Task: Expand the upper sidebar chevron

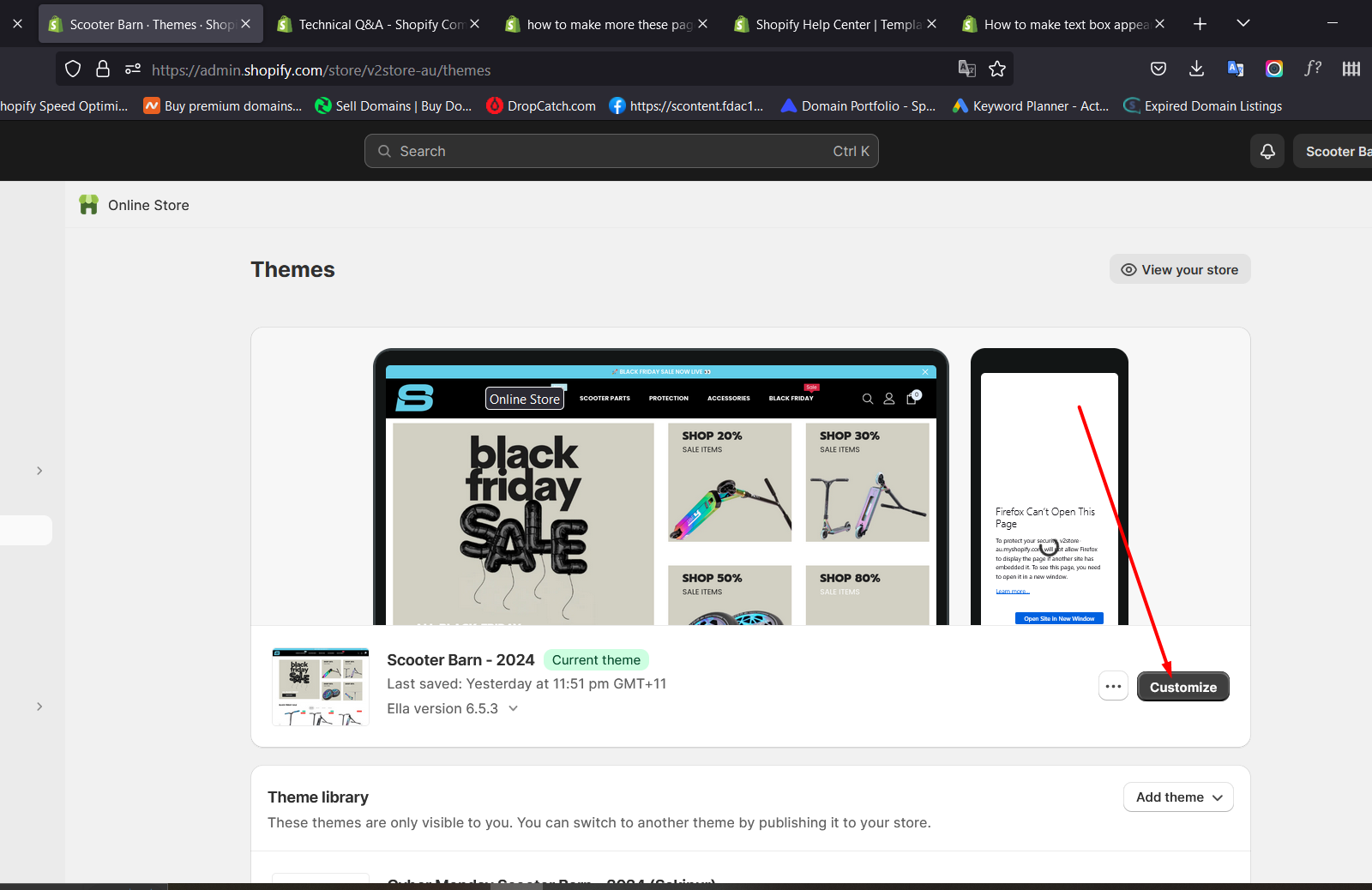Action: 39,471
